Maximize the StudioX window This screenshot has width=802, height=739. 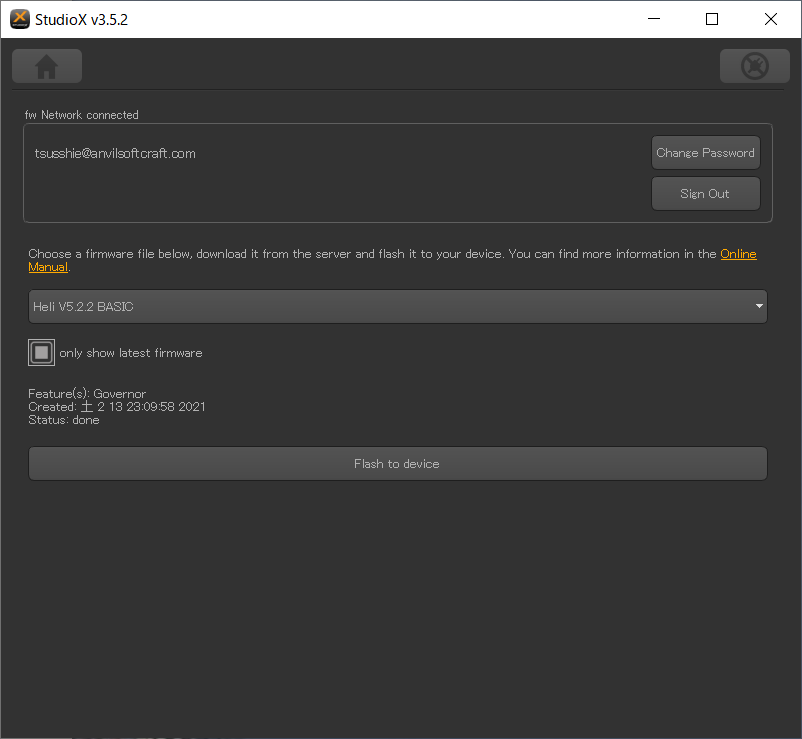point(711,19)
